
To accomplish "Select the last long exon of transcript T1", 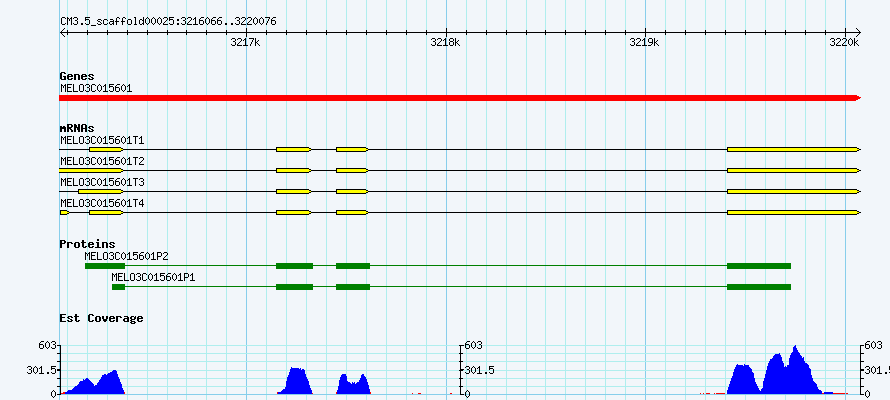I will (794, 149).
